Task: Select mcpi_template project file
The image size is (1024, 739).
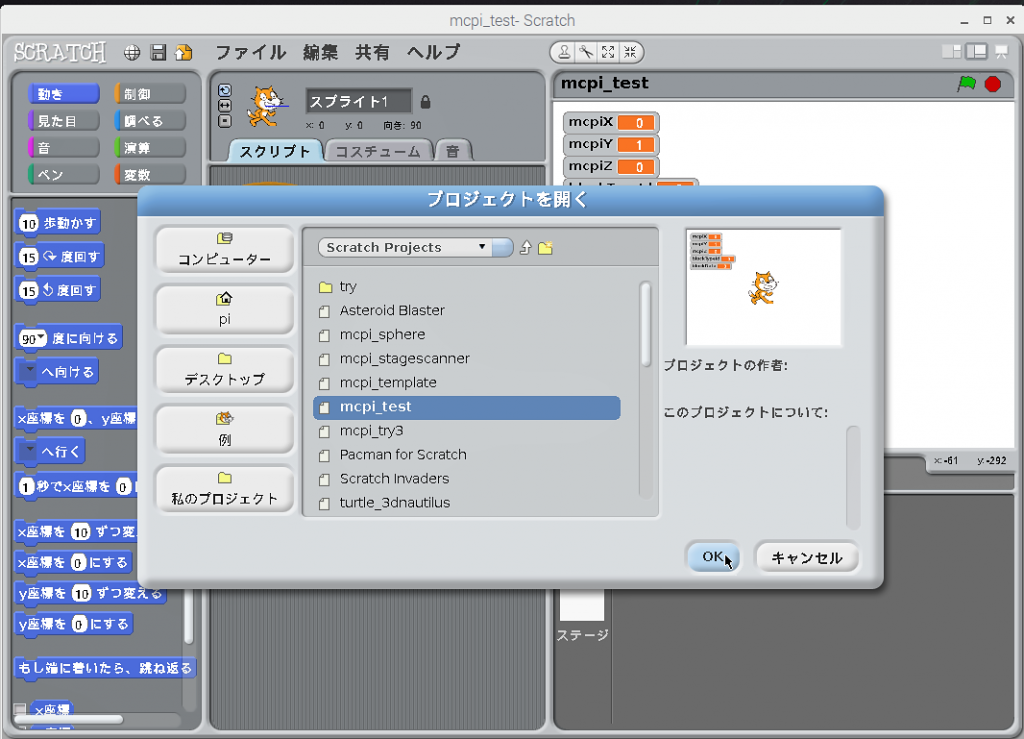Action: pyautogui.click(x=467, y=383)
